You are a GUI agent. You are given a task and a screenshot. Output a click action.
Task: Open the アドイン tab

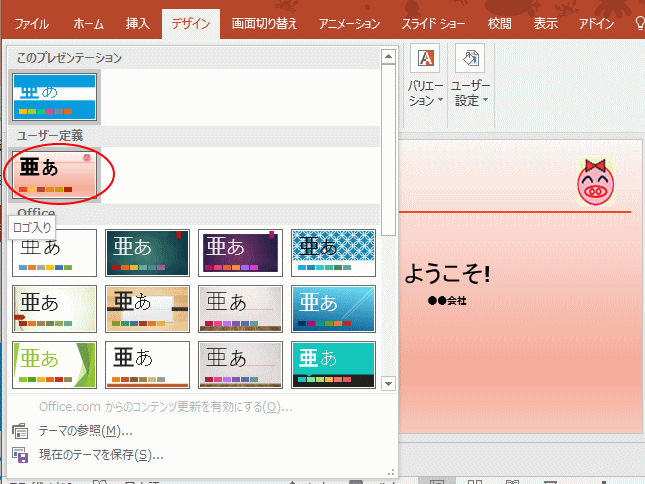pyautogui.click(x=596, y=24)
